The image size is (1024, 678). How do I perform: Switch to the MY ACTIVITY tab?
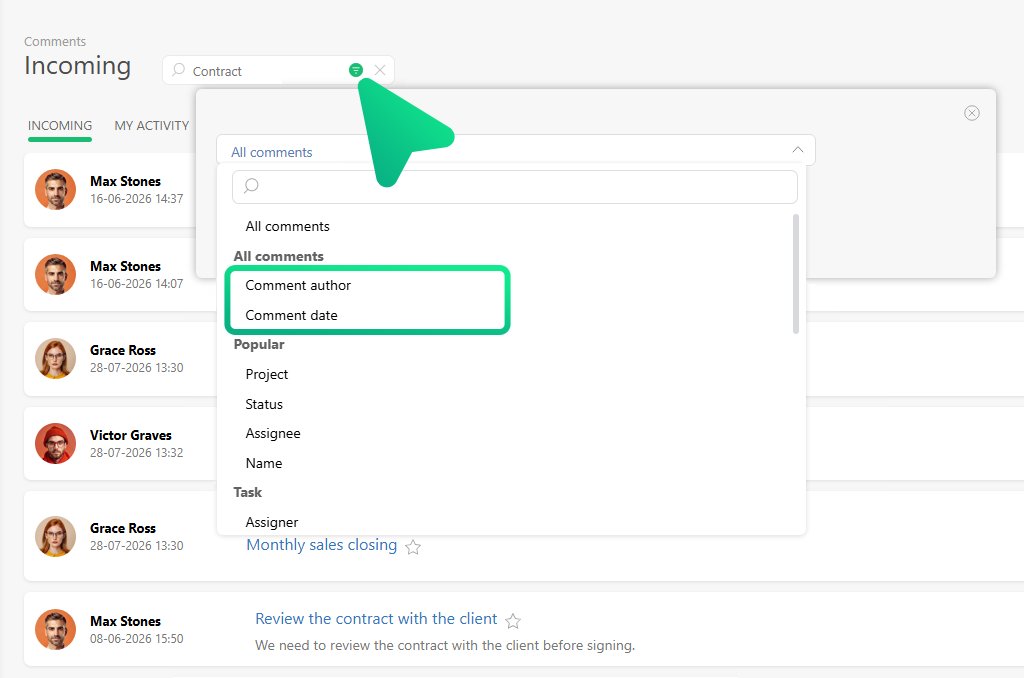(152, 125)
